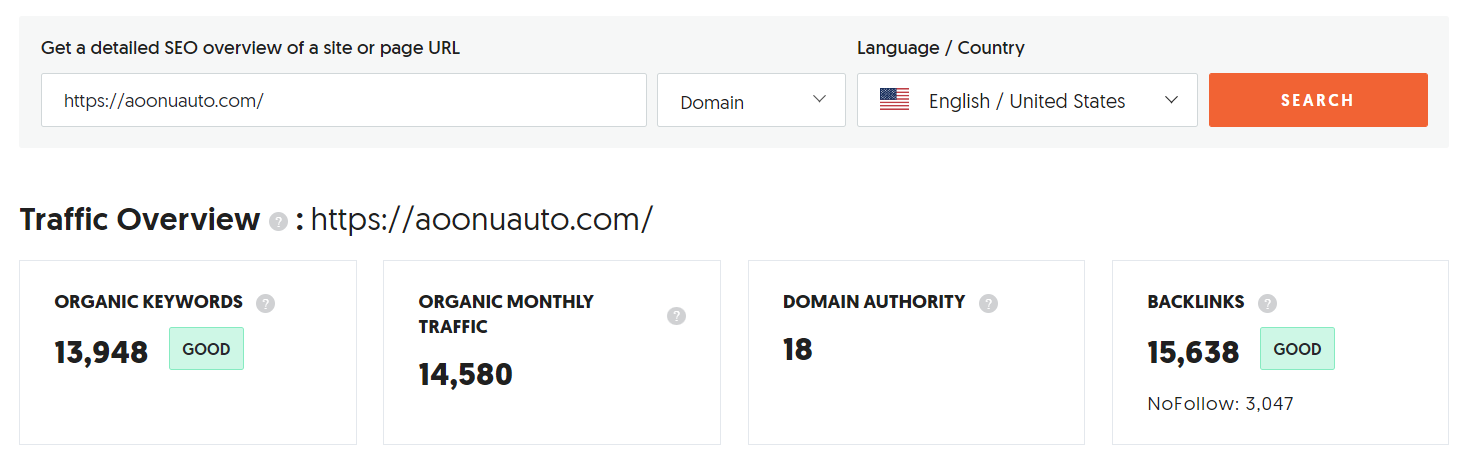Click the Traffic Overview heading text
1471x456 pixels.
[x=140, y=220]
